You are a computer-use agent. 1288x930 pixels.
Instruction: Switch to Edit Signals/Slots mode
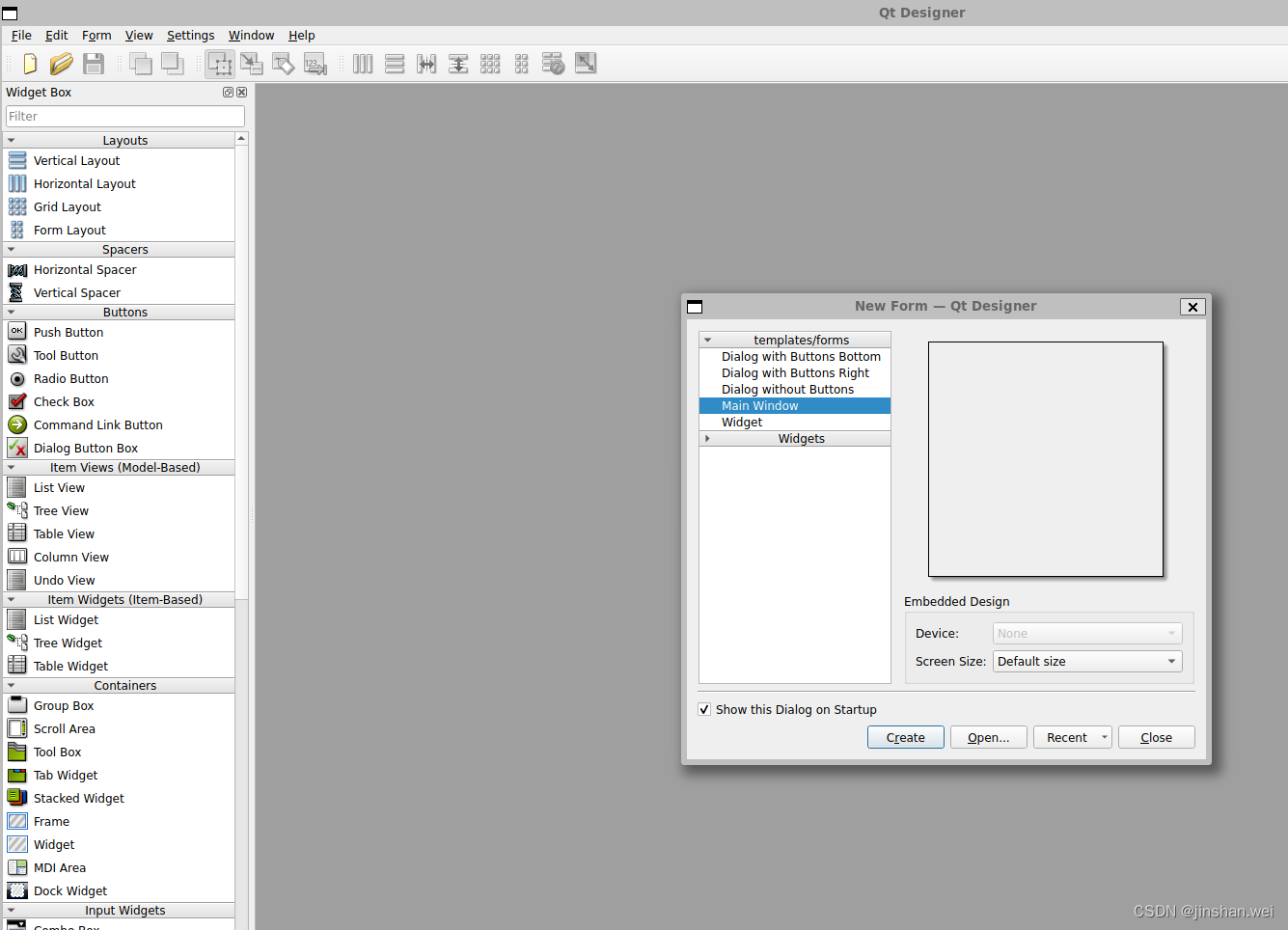tap(252, 64)
